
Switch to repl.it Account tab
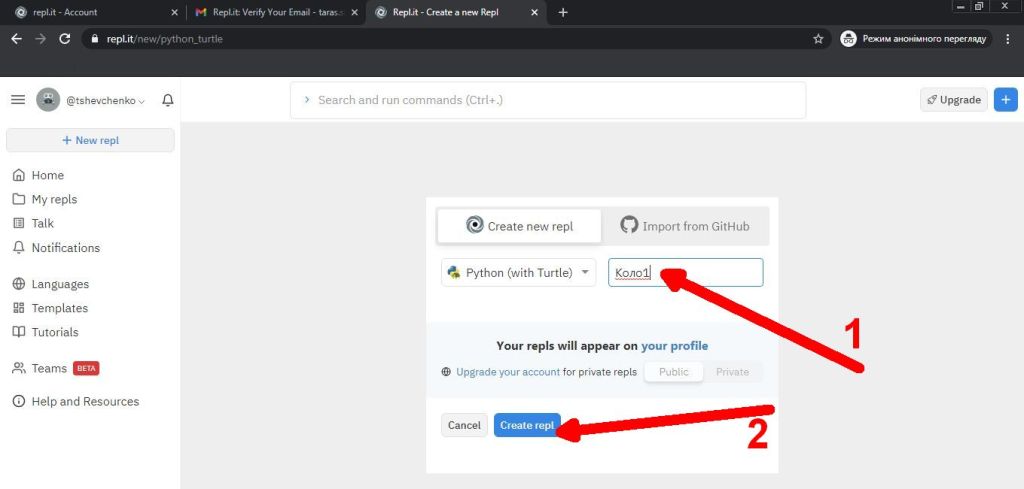(96, 12)
